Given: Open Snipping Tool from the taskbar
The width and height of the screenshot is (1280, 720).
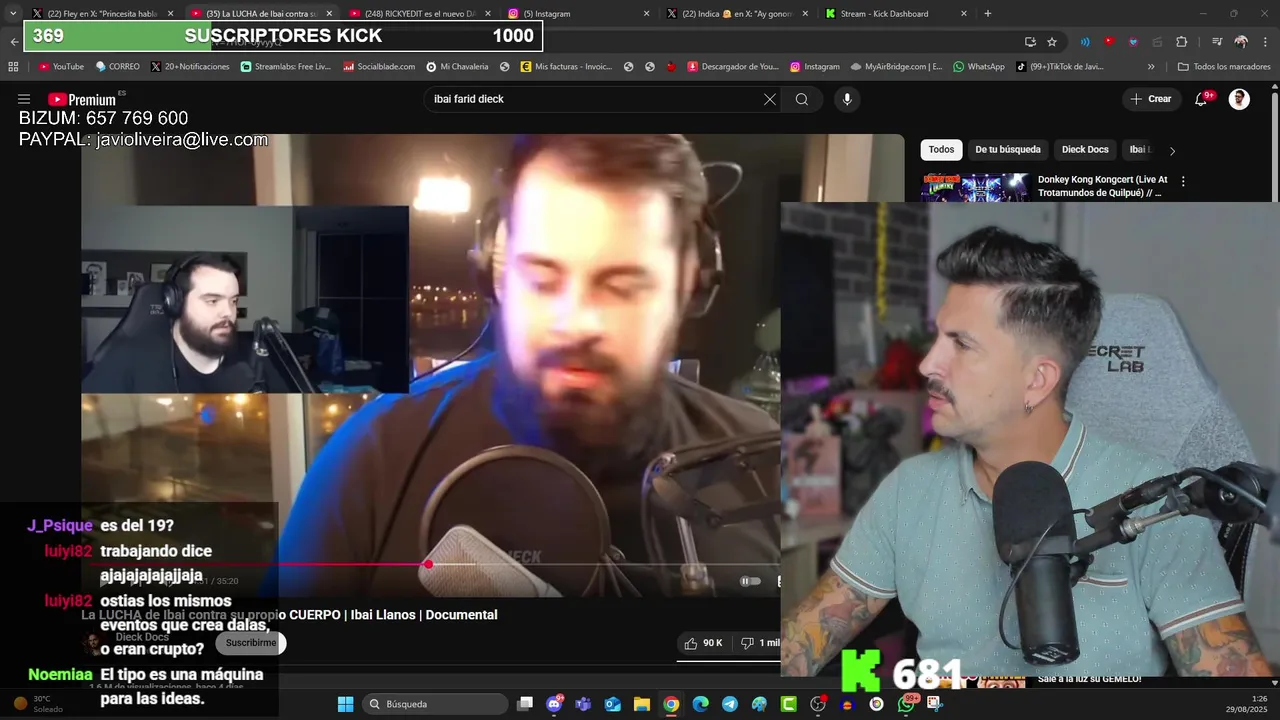Looking at the screenshot, I should tap(935, 704).
